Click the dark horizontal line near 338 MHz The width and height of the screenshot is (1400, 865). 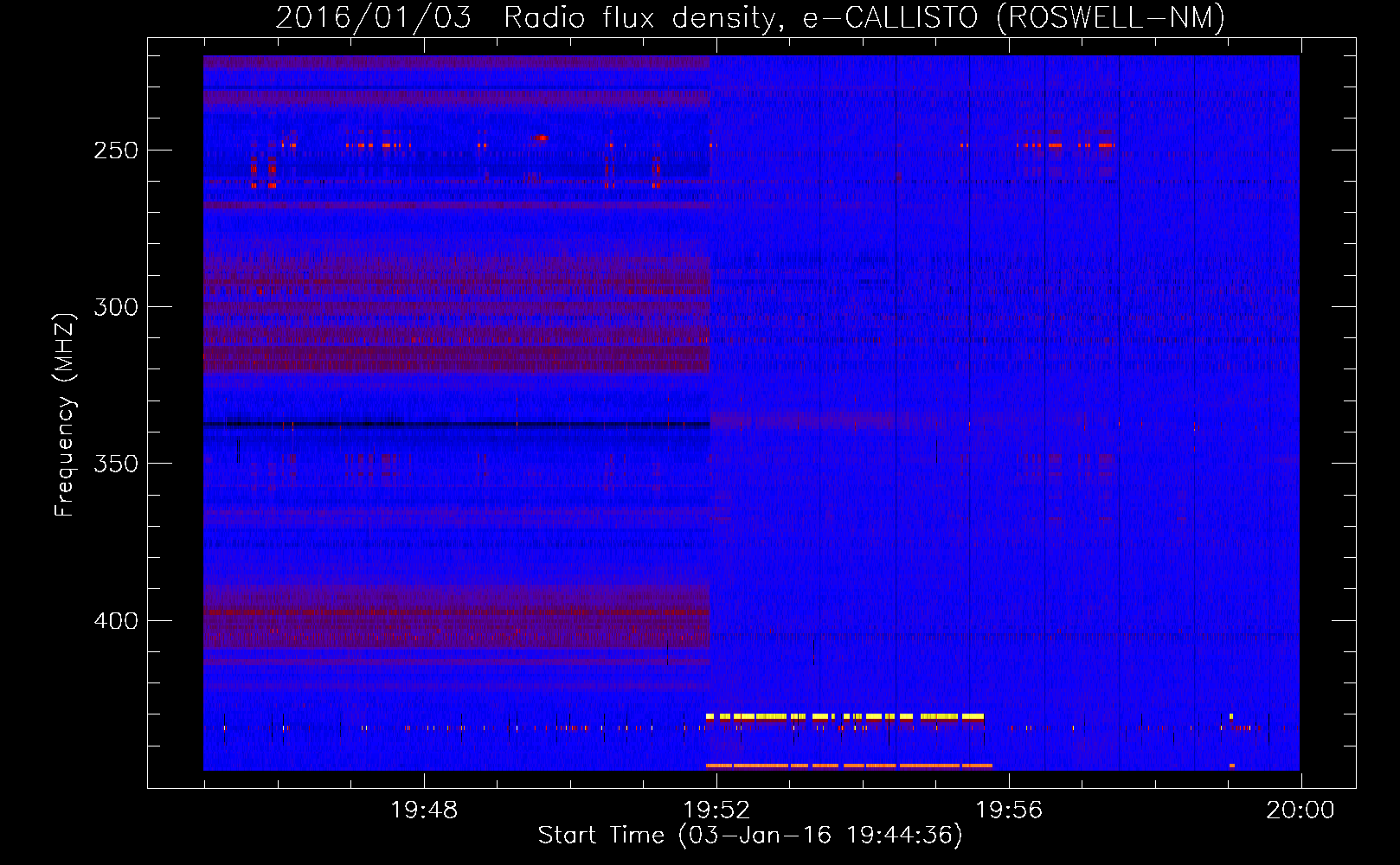457,424
